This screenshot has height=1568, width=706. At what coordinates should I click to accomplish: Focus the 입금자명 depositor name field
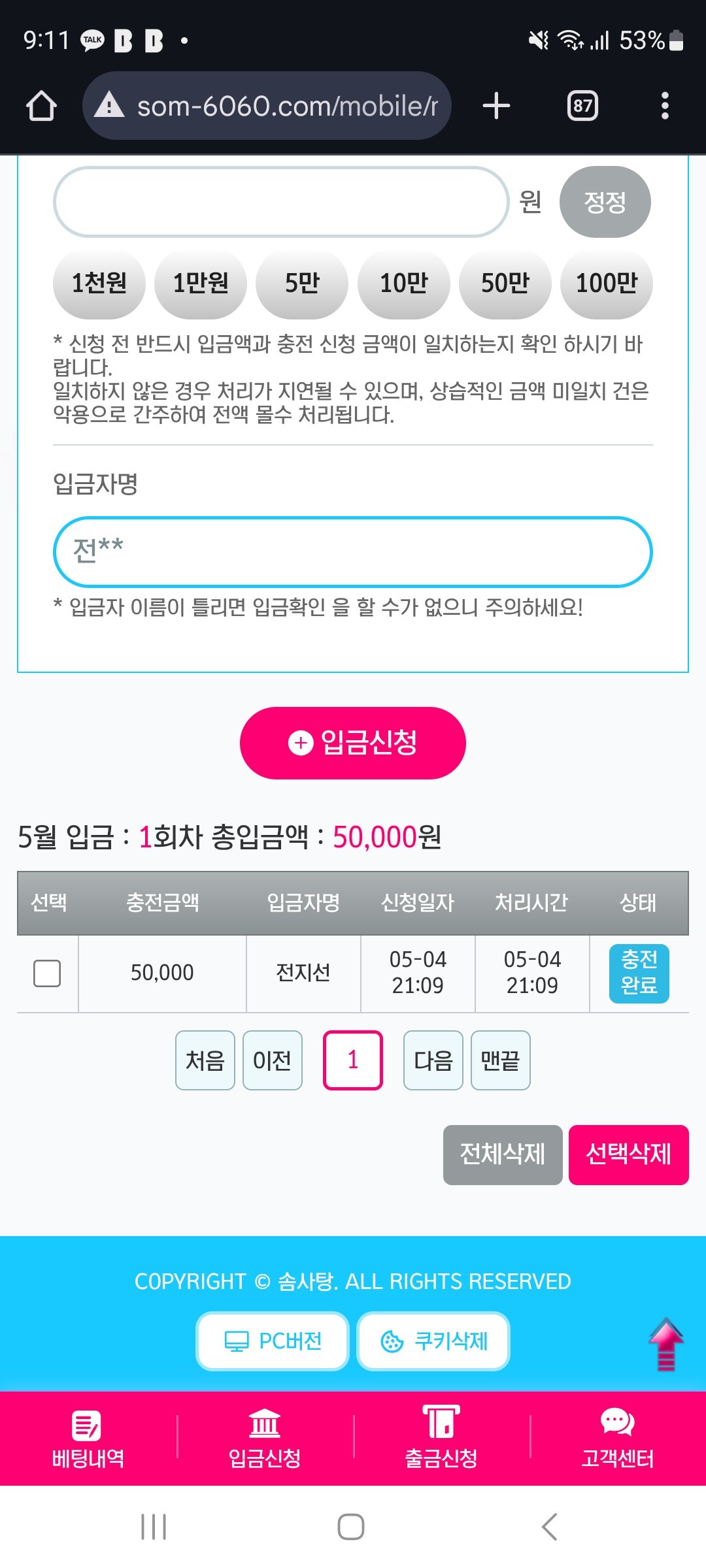(x=353, y=552)
